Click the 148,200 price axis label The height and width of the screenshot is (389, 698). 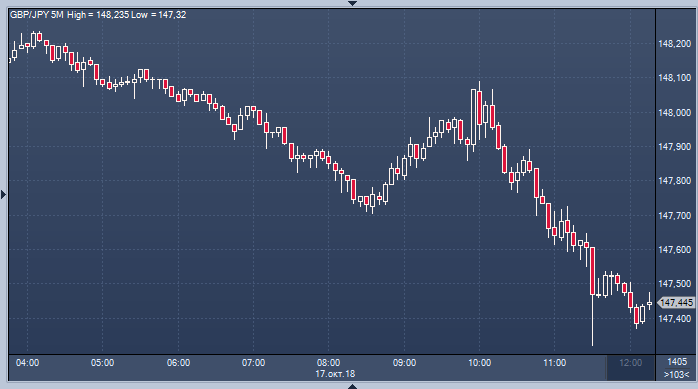pyautogui.click(x=675, y=44)
